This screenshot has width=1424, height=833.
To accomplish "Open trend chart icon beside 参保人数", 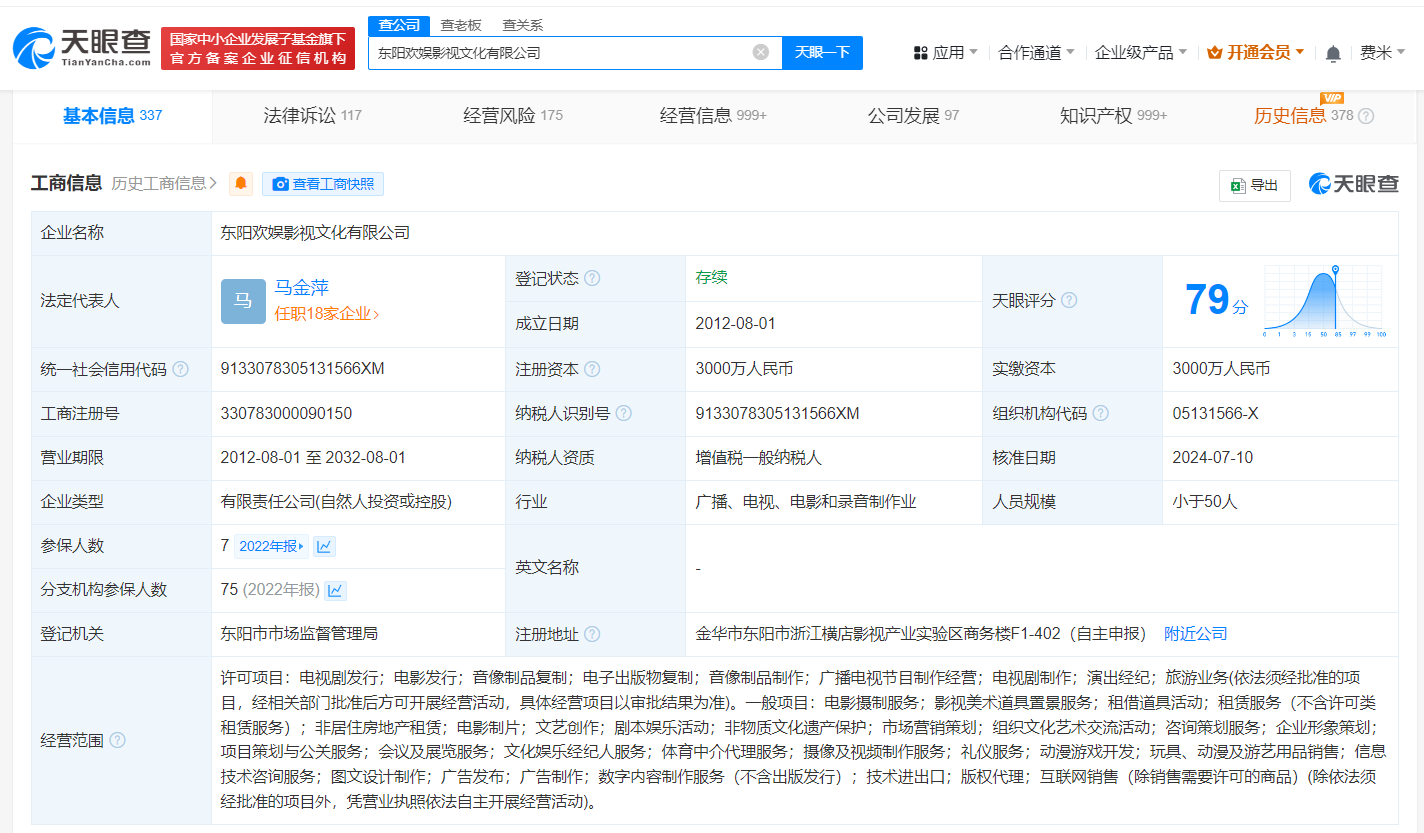I will point(323,545).
